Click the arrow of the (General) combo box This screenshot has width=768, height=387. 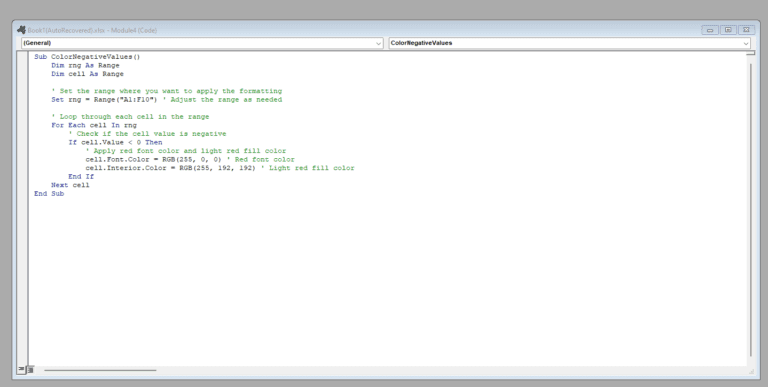[379, 44]
